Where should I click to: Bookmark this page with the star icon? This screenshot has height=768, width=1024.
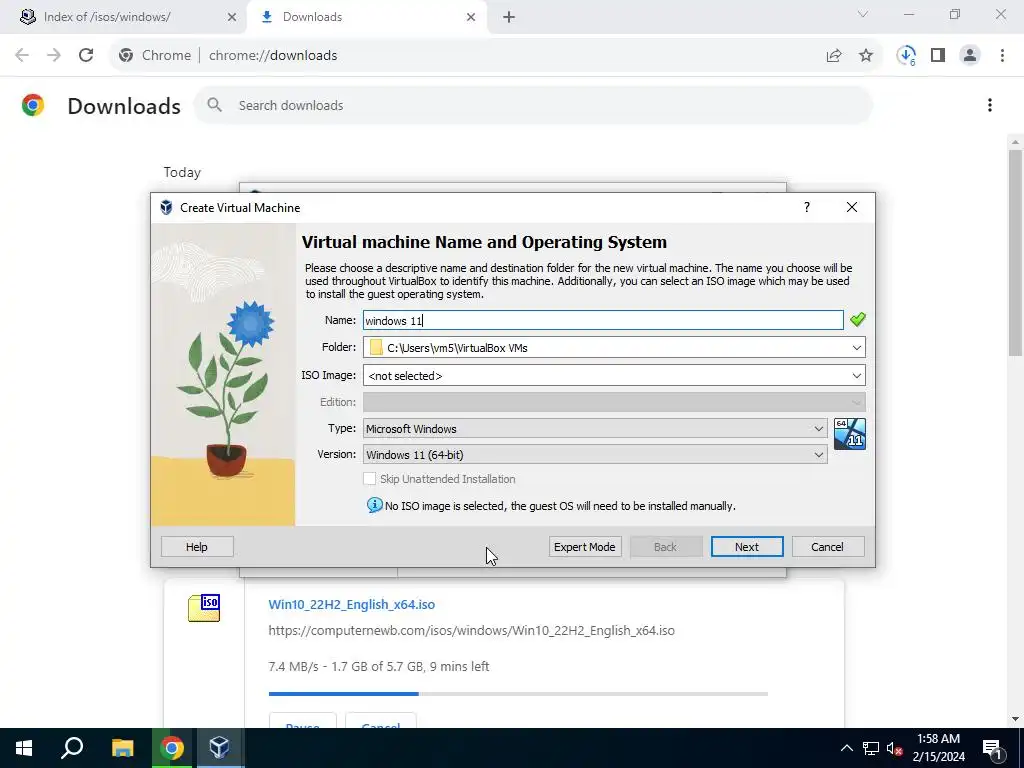pos(866,56)
